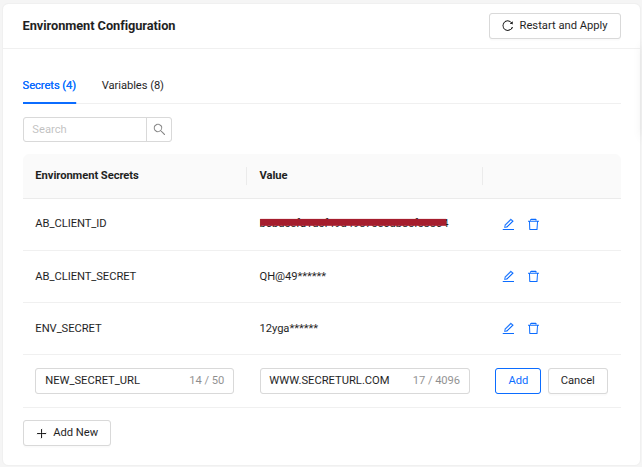Confirm new secret with Add button
This screenshot has height=467, width=642.
click(x=518, y=381)
